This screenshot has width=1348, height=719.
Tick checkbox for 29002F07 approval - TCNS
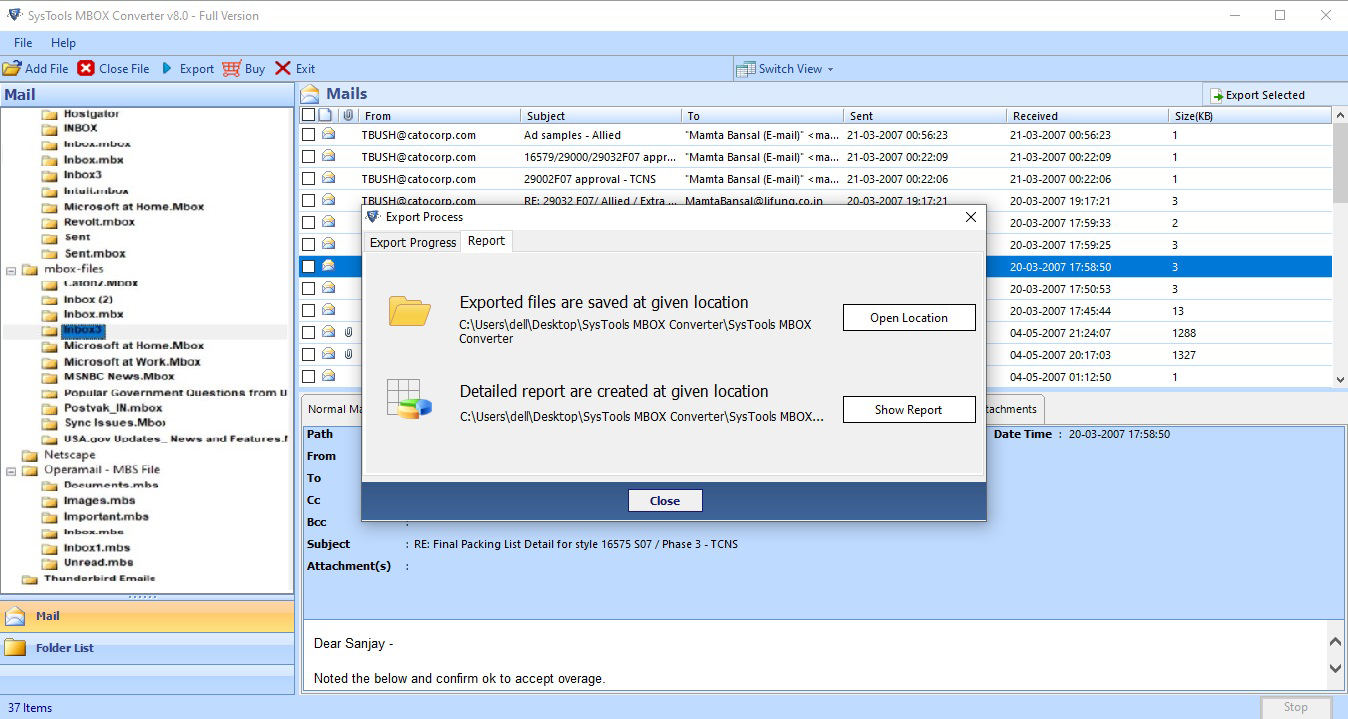pyautogui.click(x=309, y=179)
